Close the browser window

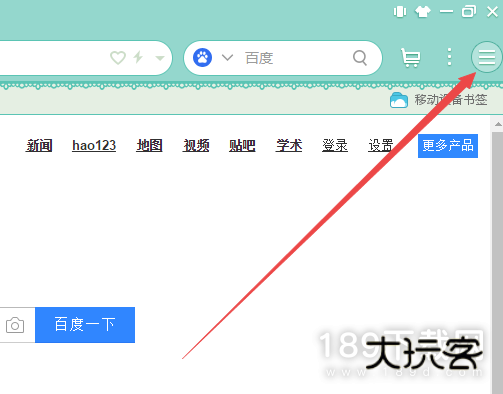click(x=492, y=12)
